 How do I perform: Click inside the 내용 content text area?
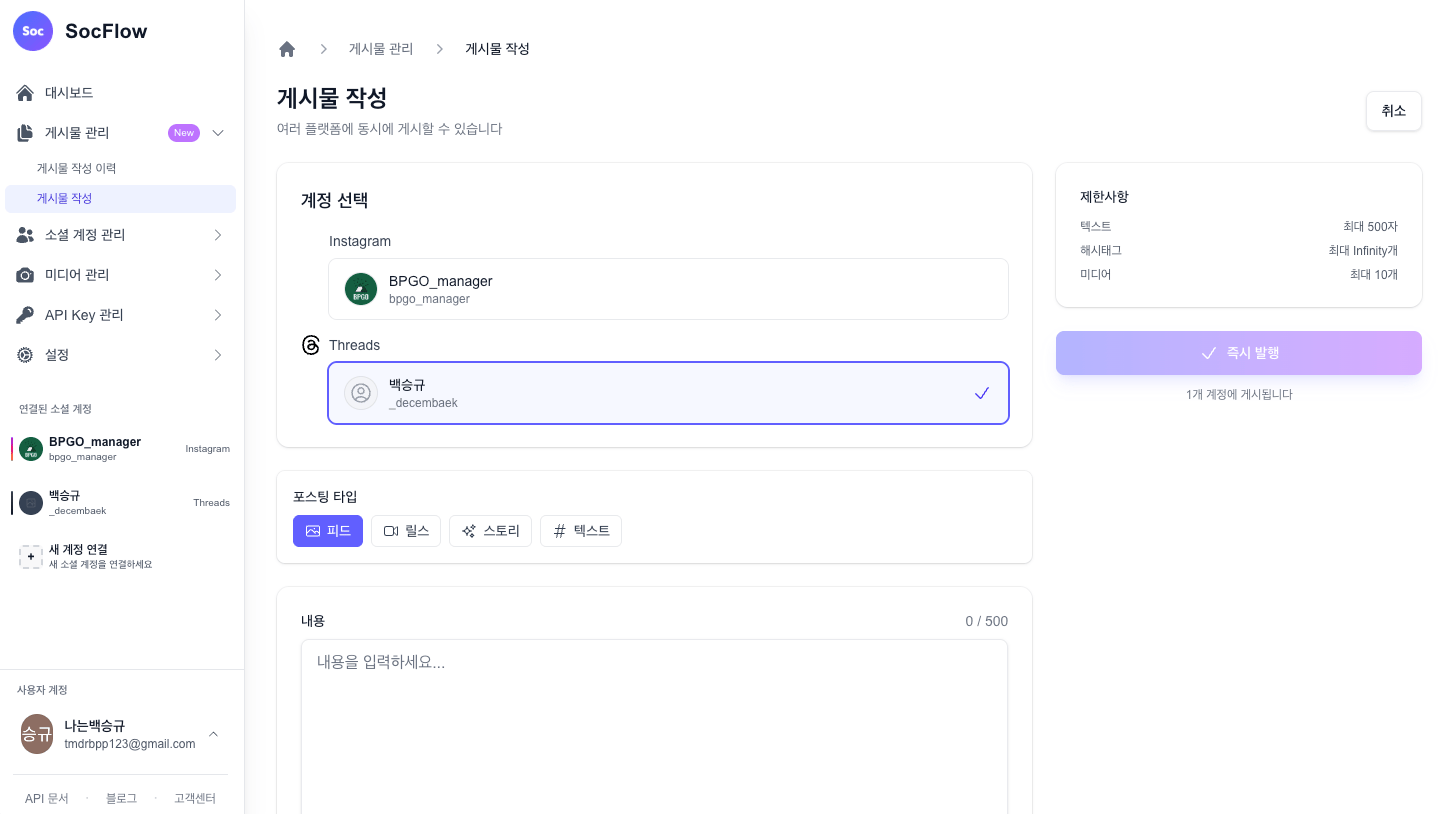pyautogui.click(x=654, y=720)
